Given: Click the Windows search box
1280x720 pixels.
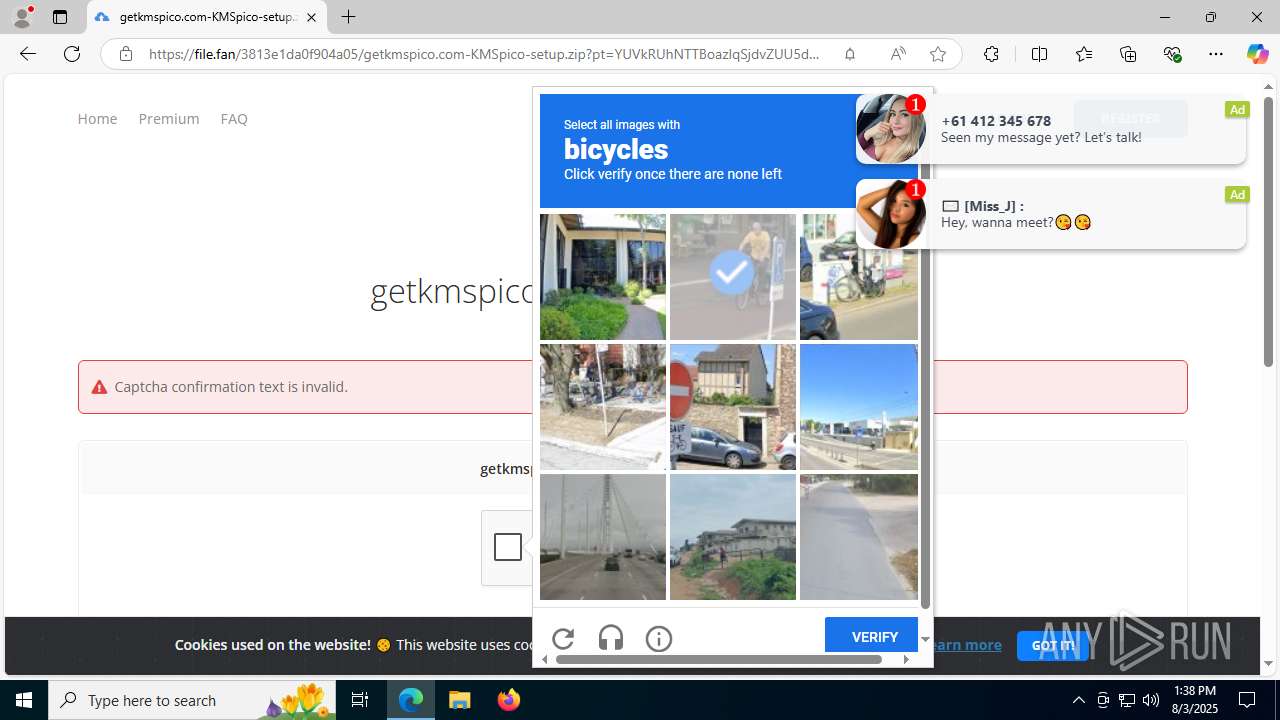Looking at the screenshot, I should (192, 700).
